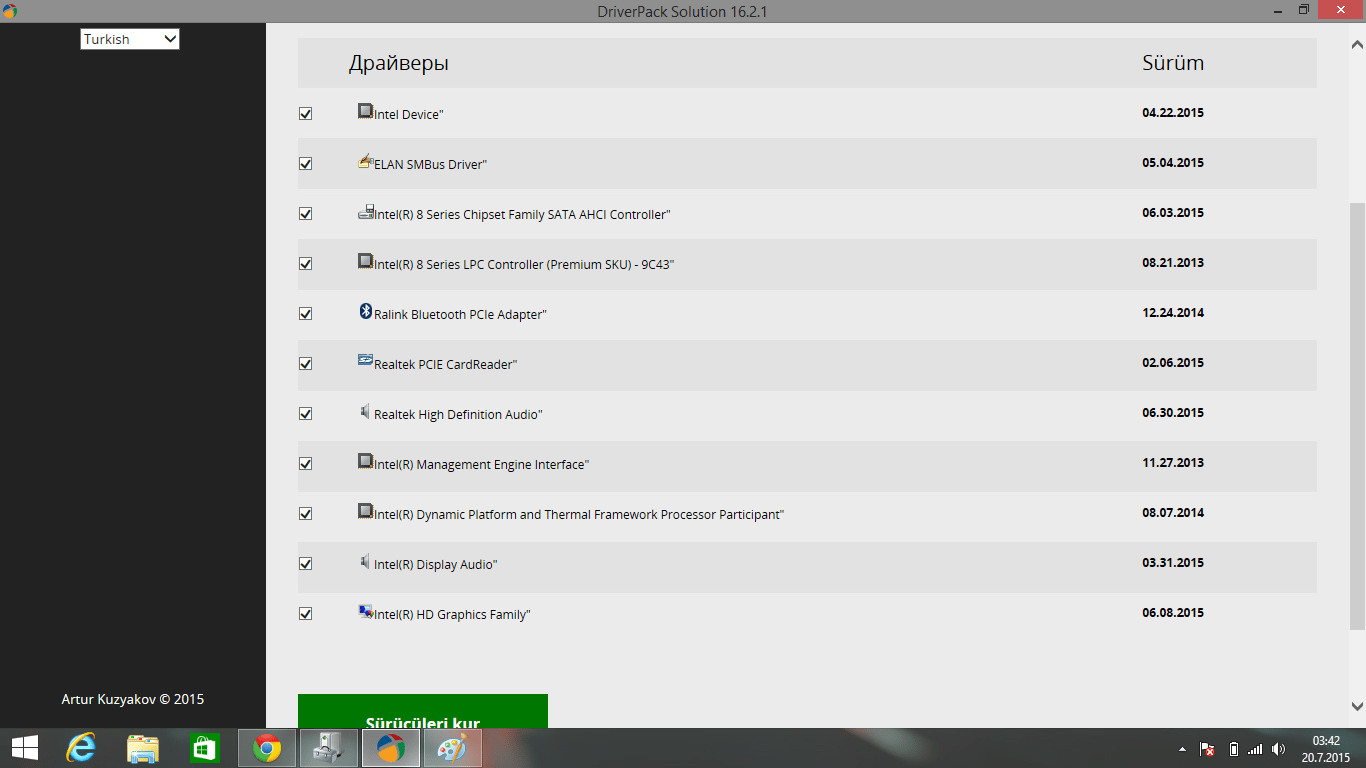This screenshot has width=1366, height=768.
Task: Click the DriverPack taskbar button
Action: tap(391, 747)
